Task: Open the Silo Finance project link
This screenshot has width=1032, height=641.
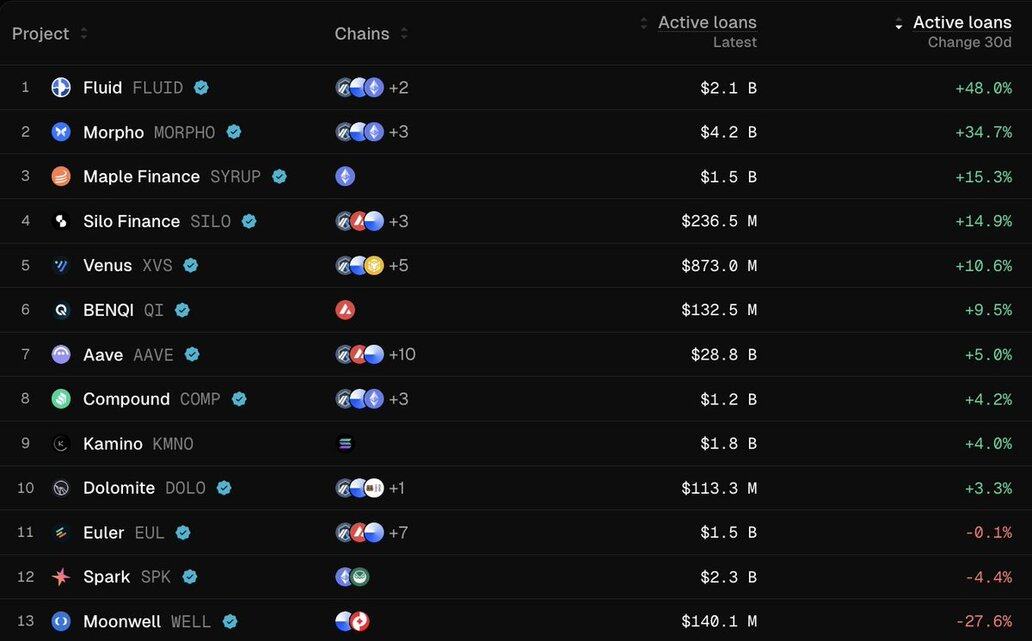Action: pyautogui.click(x=131, y=221)
